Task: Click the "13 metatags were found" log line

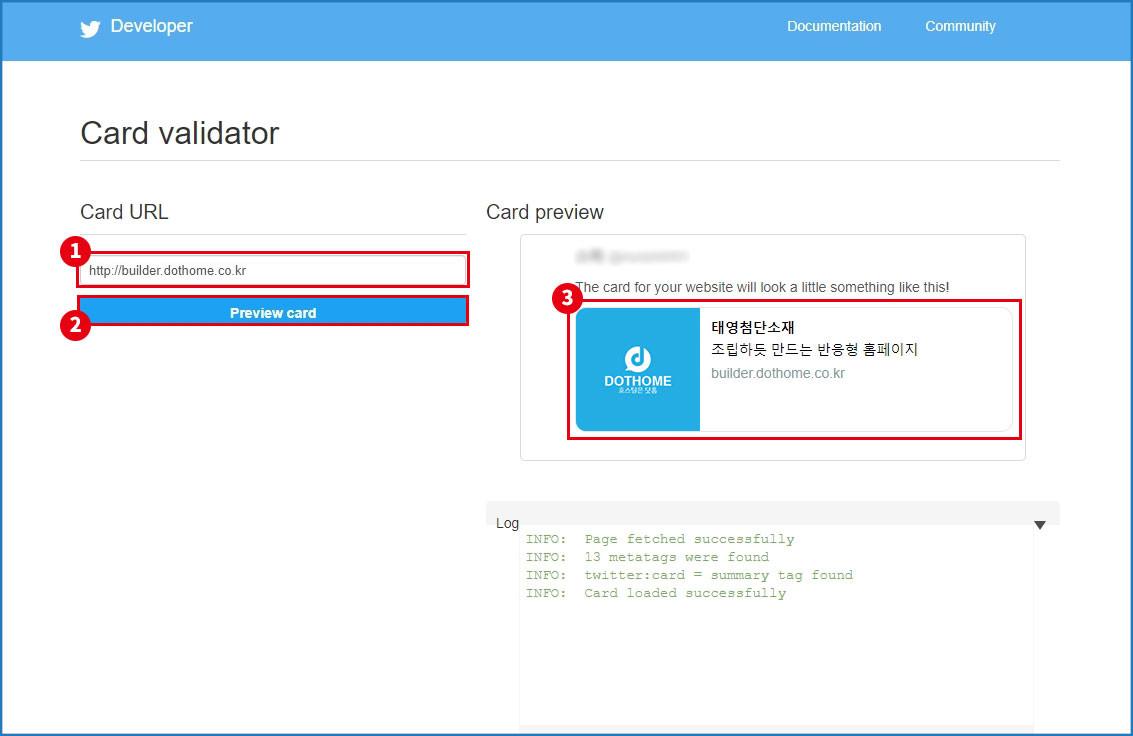Action: [647, 557]
